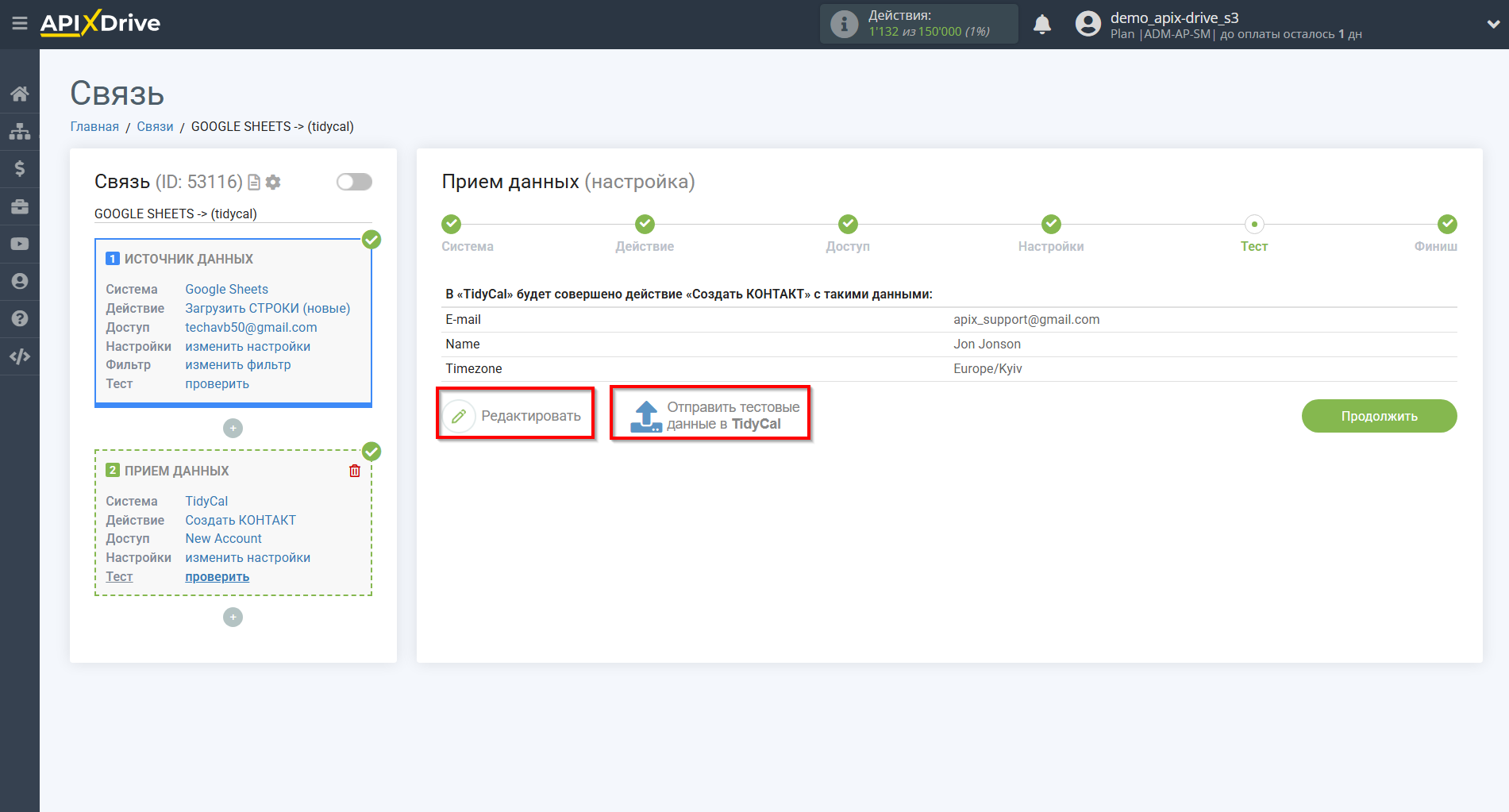Click the notification bell icon
Screen dimensions: 1509x812
1042,25
